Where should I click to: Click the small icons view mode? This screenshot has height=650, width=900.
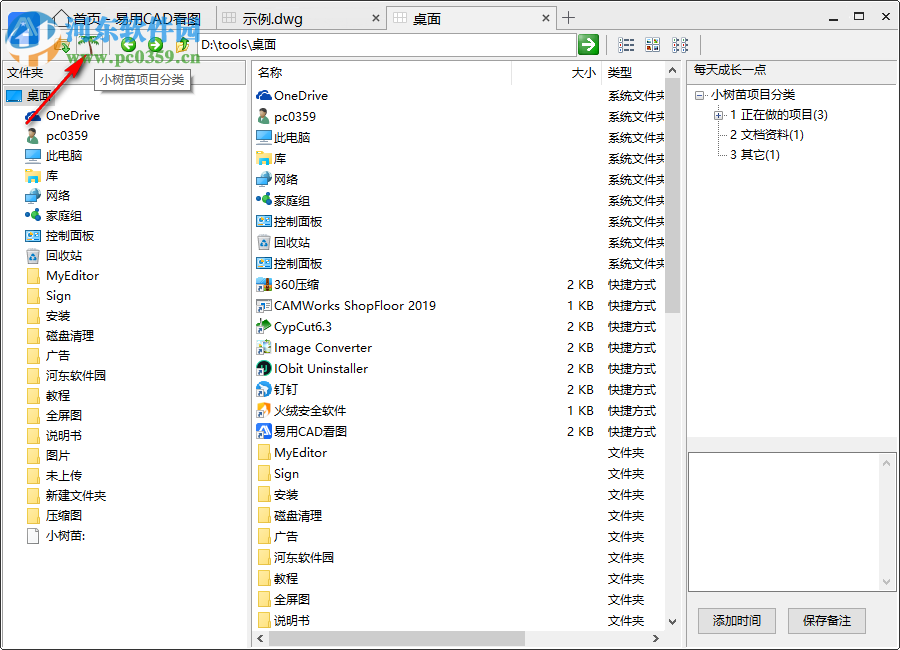pos(681,44)
